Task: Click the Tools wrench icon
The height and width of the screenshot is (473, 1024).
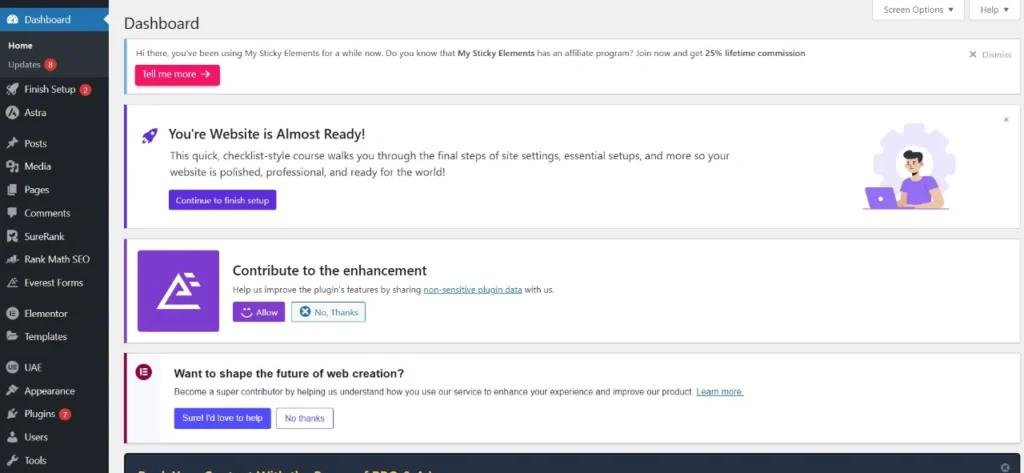Action: pyautogui.click(x=12, y=461)
